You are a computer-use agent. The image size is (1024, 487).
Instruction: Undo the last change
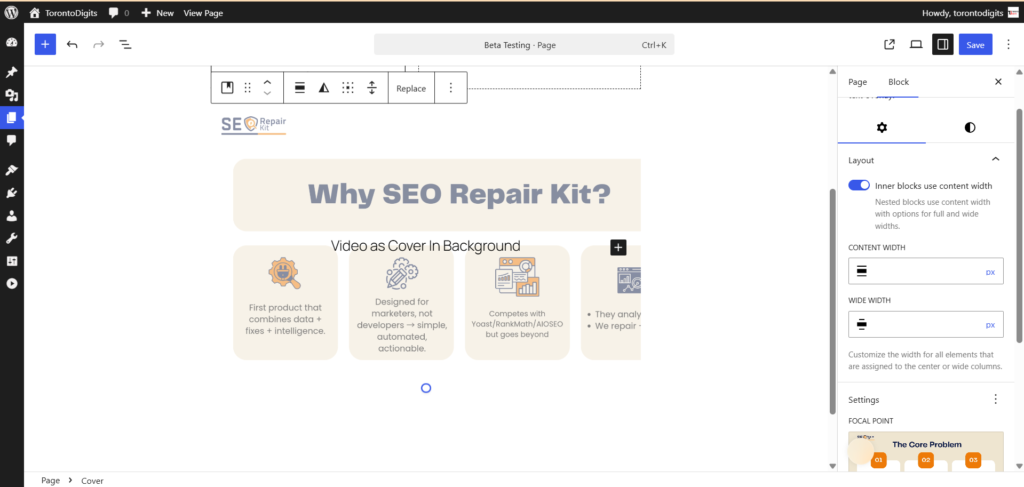coord(72,45)
